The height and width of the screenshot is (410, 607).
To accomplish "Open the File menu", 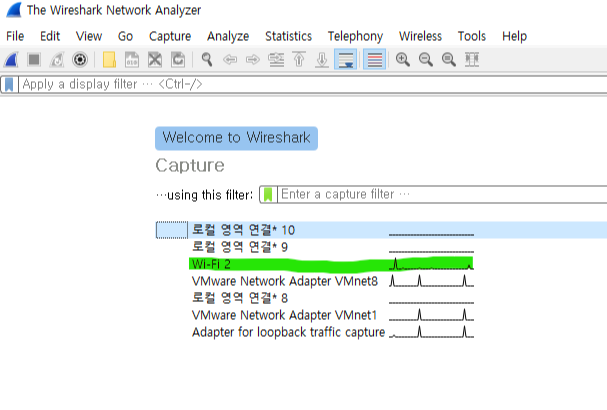I will point(15,36).
